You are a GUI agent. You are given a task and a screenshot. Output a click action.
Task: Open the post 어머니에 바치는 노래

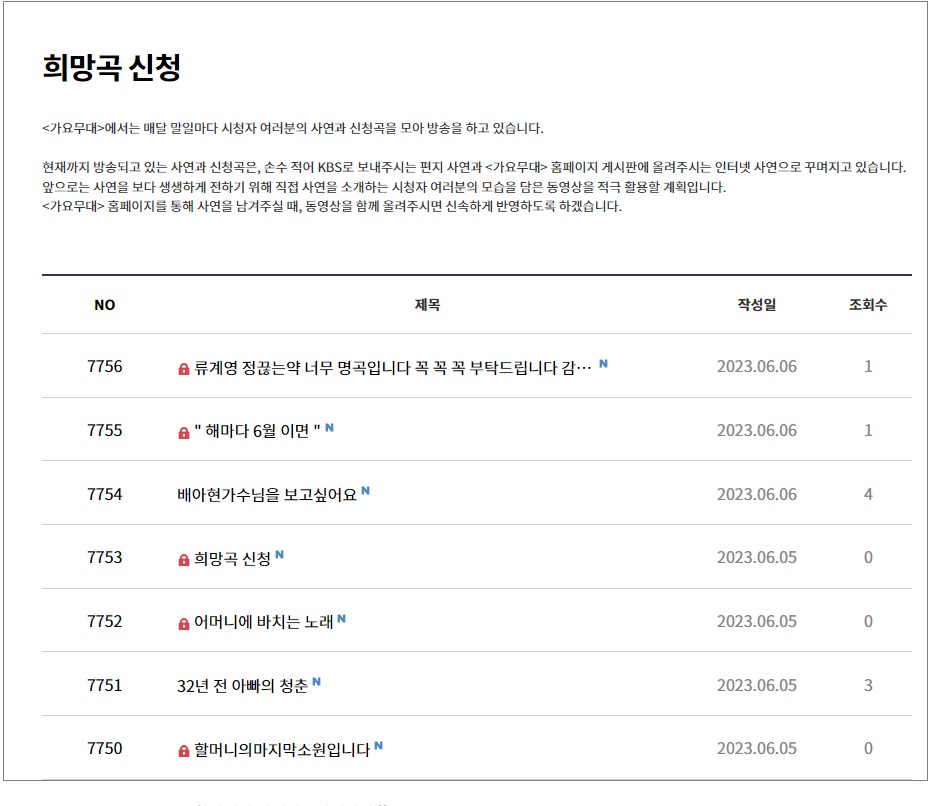[x=265, y=620]
